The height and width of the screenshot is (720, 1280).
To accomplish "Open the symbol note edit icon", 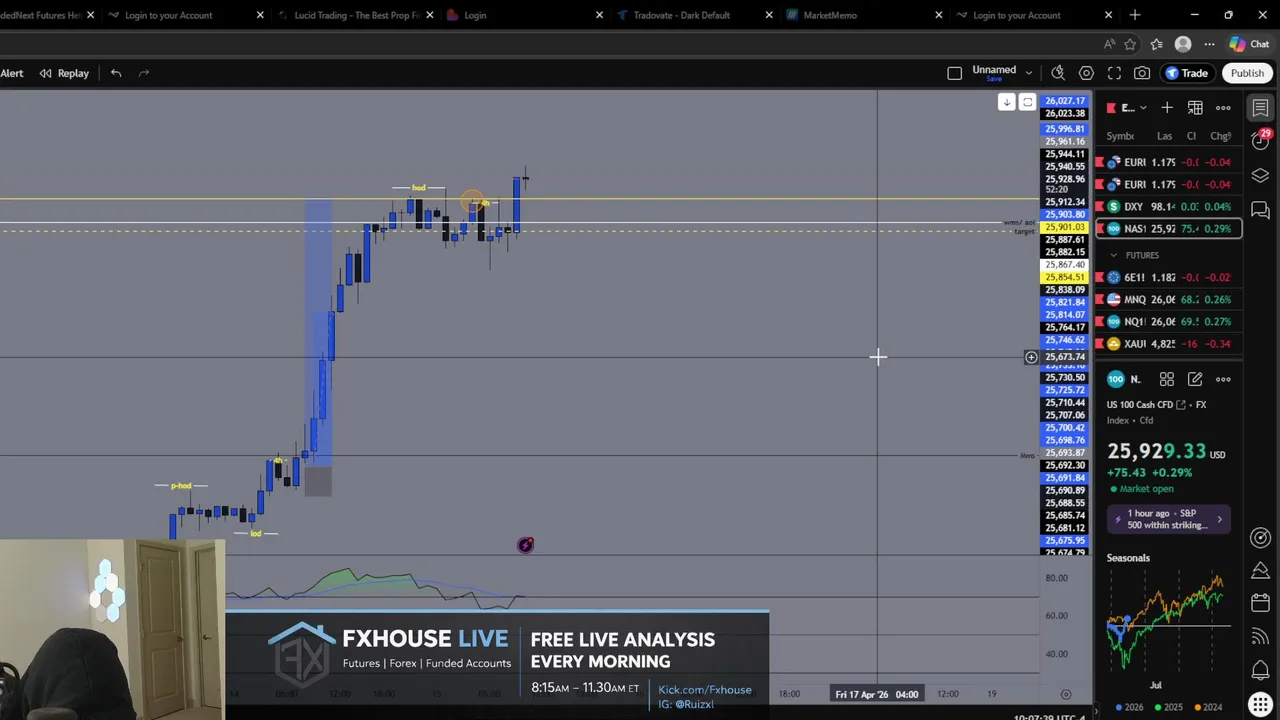I will (x=1195, y=379).
